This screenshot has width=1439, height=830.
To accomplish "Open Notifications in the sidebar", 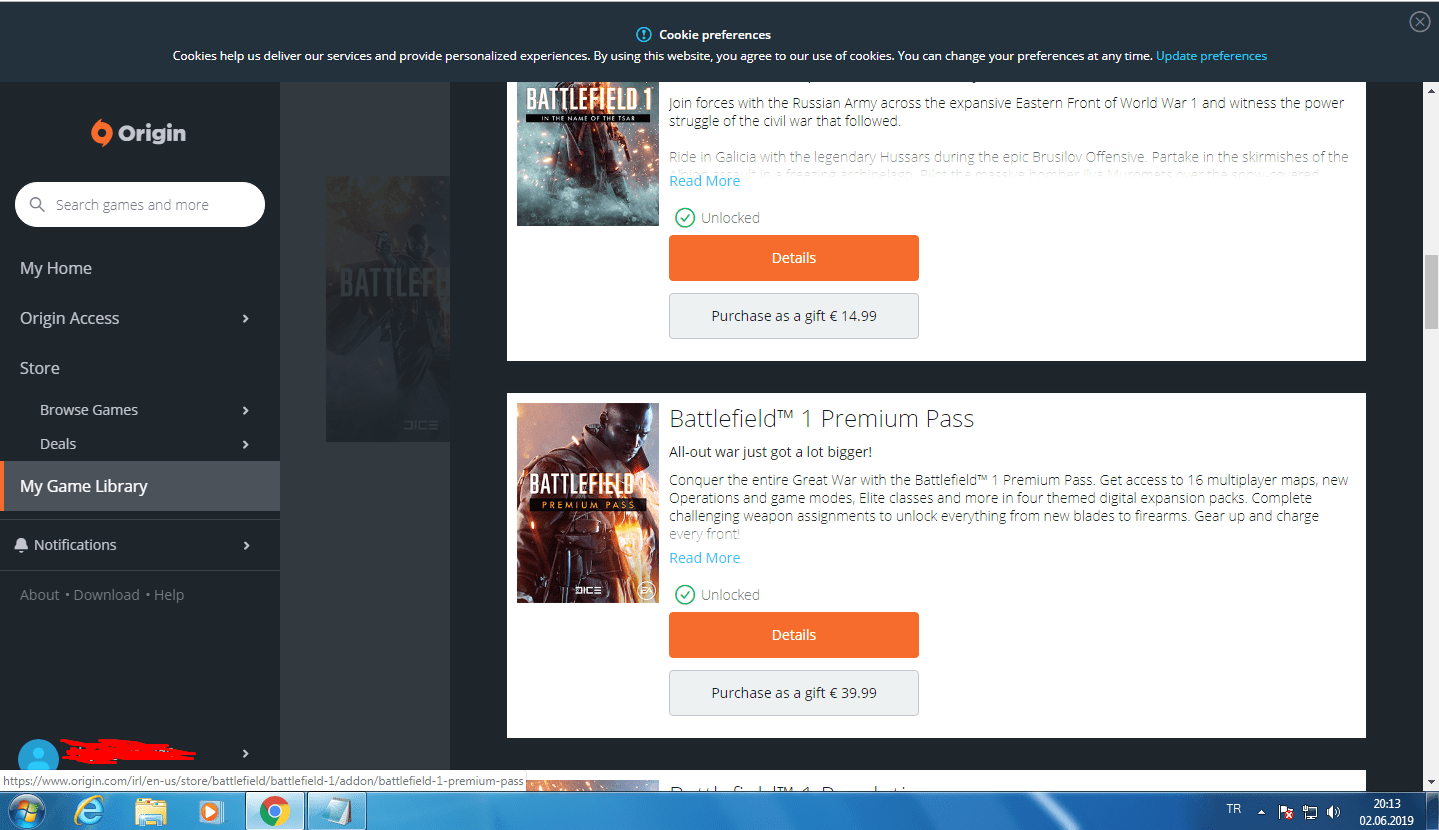I will pyautogui.click(x=75, y=545).
